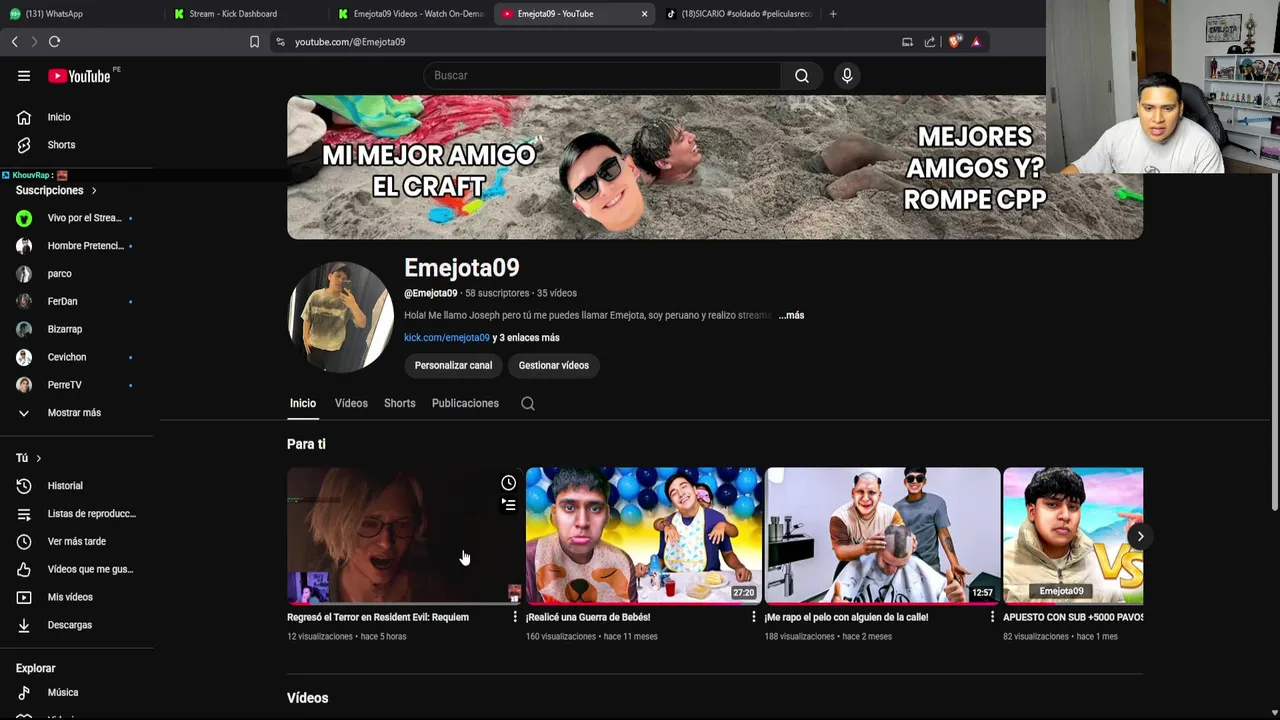Open new browser tab

(833, 14)
